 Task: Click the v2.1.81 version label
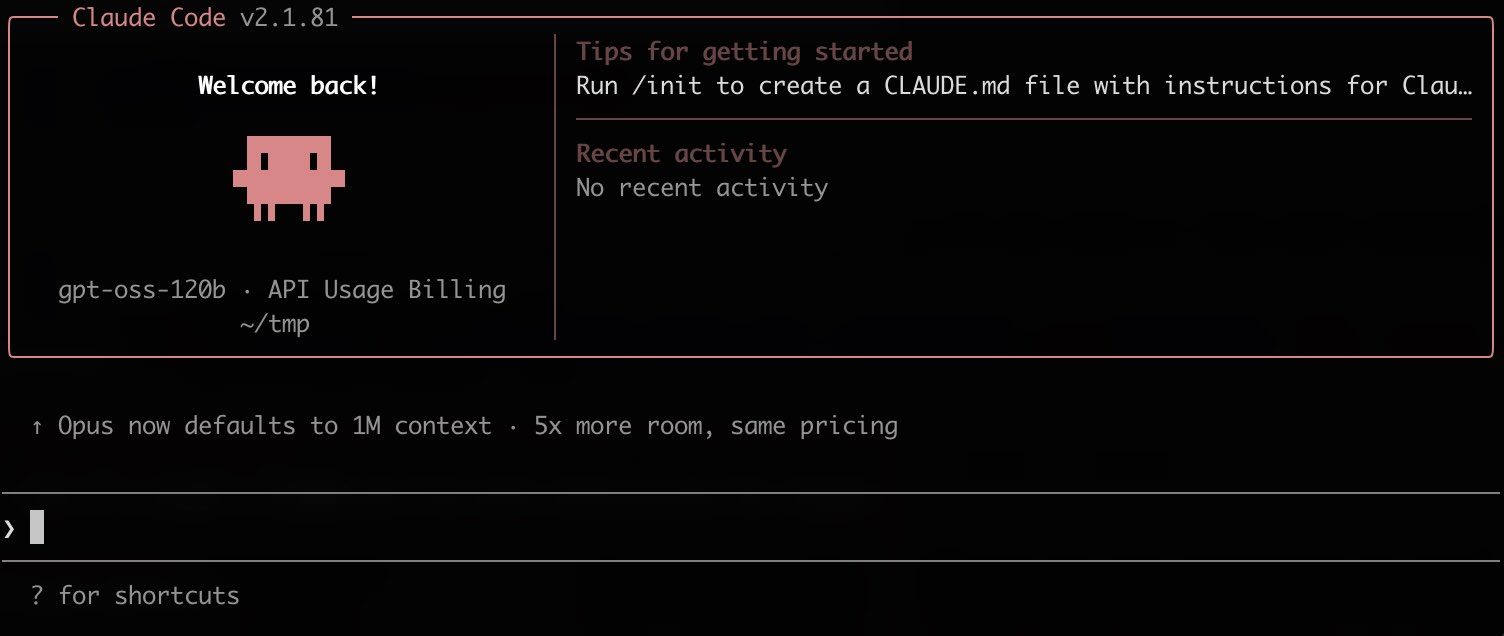tap(288, 18)
